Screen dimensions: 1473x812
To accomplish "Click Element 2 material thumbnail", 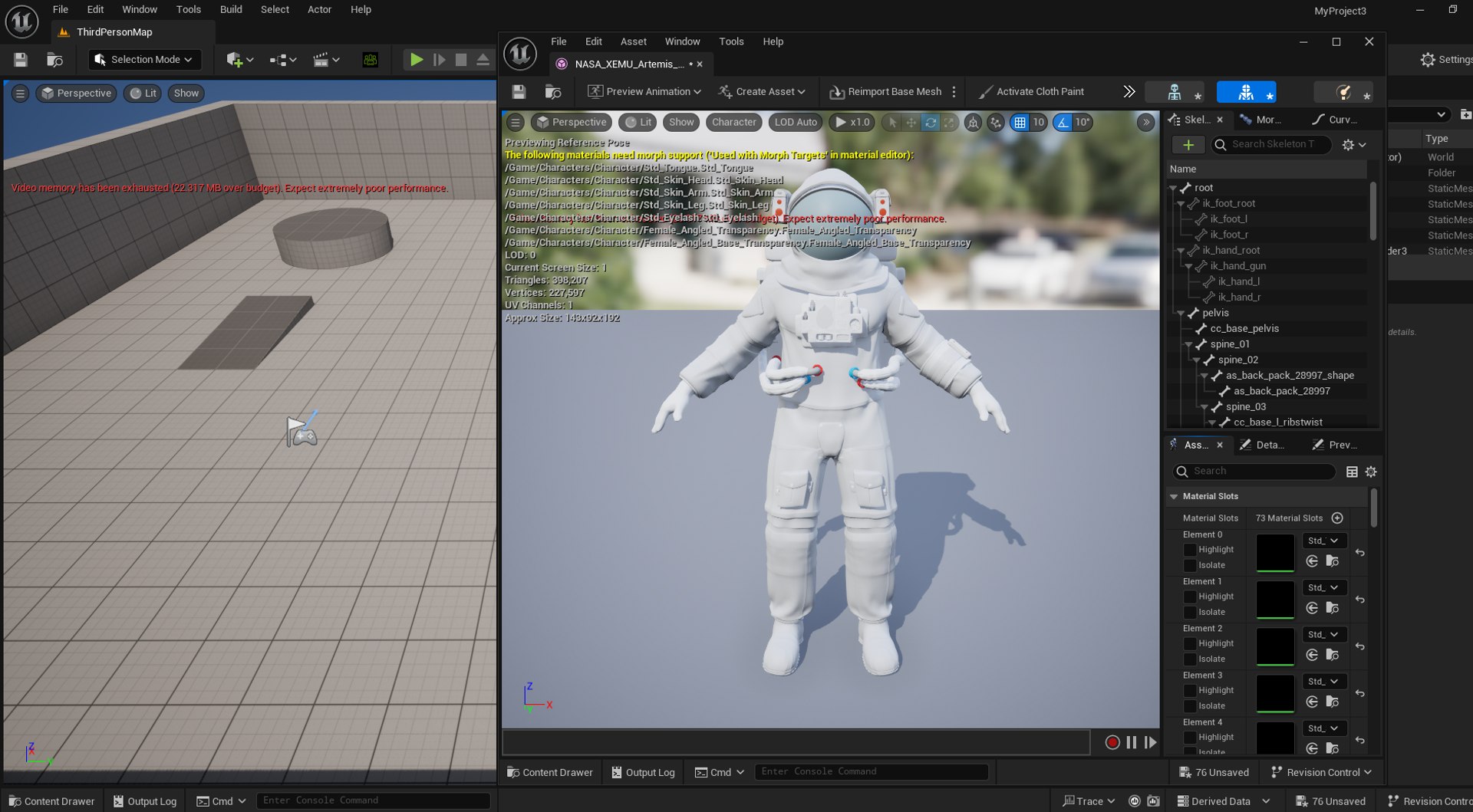I will pos(1275,646).
